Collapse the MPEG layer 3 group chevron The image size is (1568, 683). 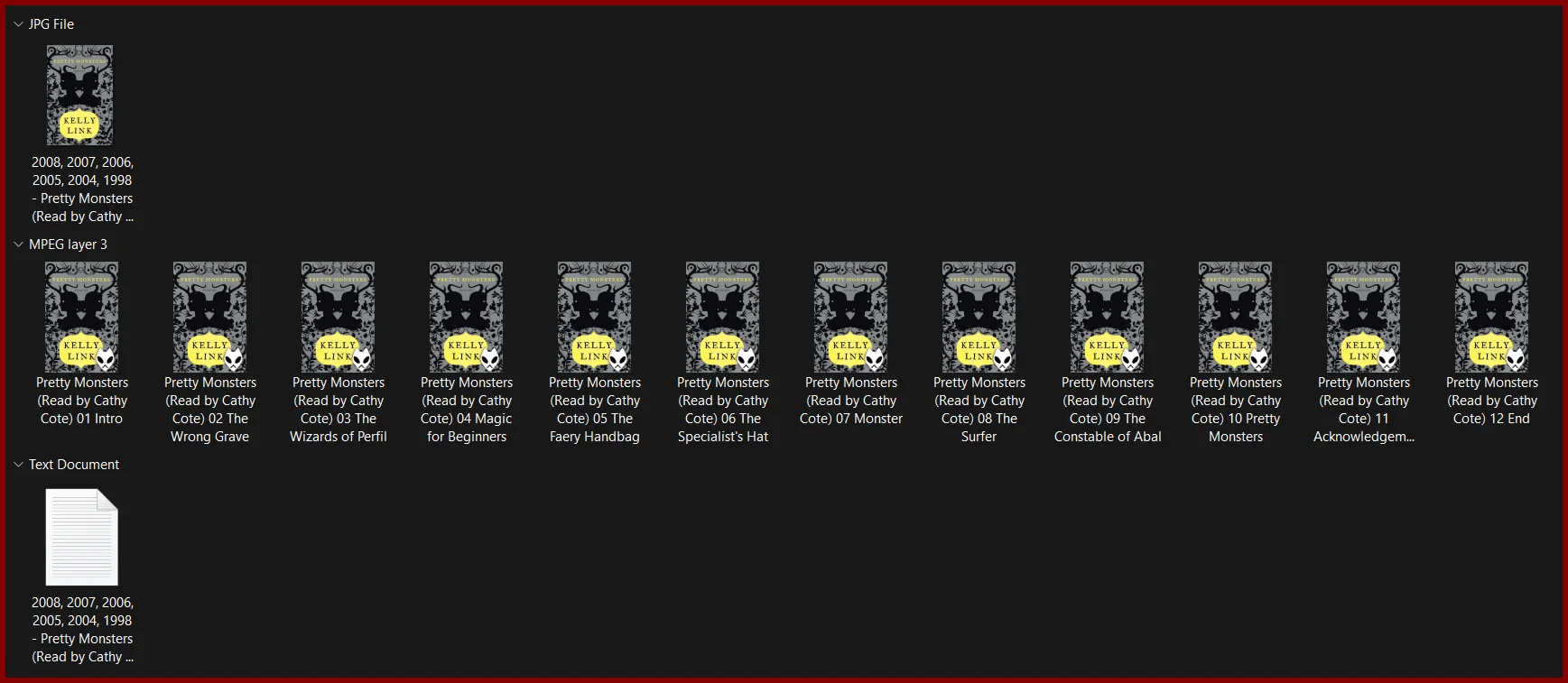[x=18, y=245]
